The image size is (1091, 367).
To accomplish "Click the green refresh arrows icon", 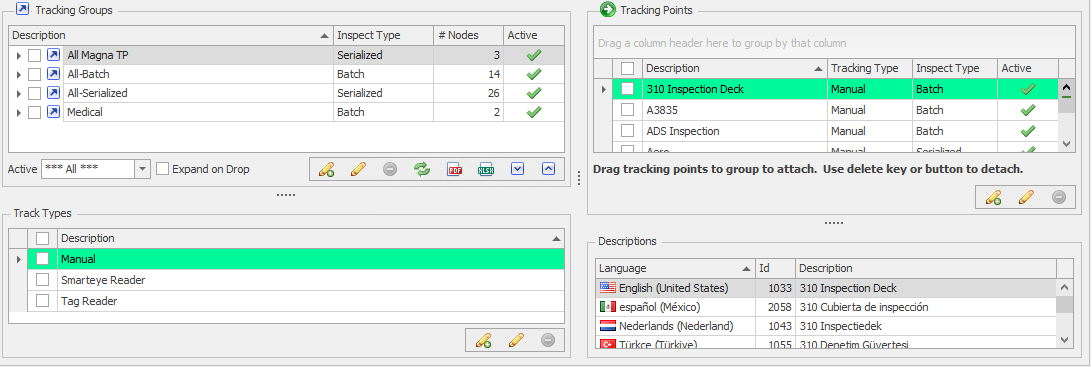I will (422, 169).
